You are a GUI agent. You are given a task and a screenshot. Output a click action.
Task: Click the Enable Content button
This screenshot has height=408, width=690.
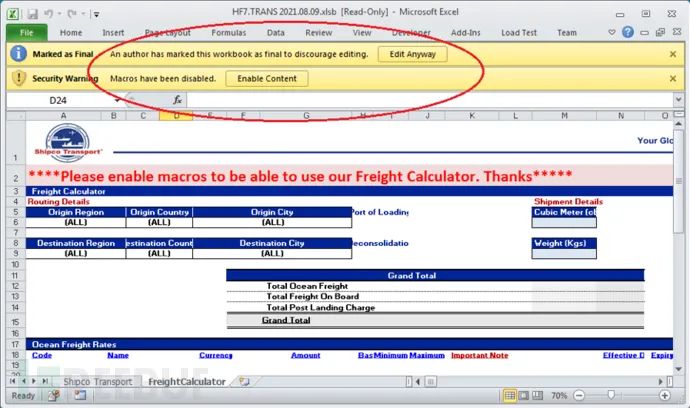coord(267,79)
